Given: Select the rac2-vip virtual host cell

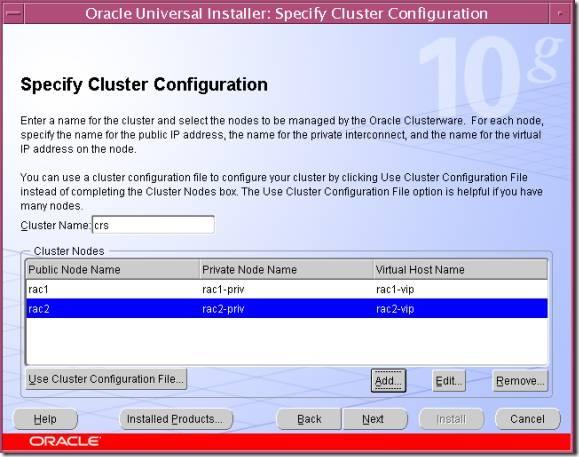Looking at the screenshot, I should [460, 308].
